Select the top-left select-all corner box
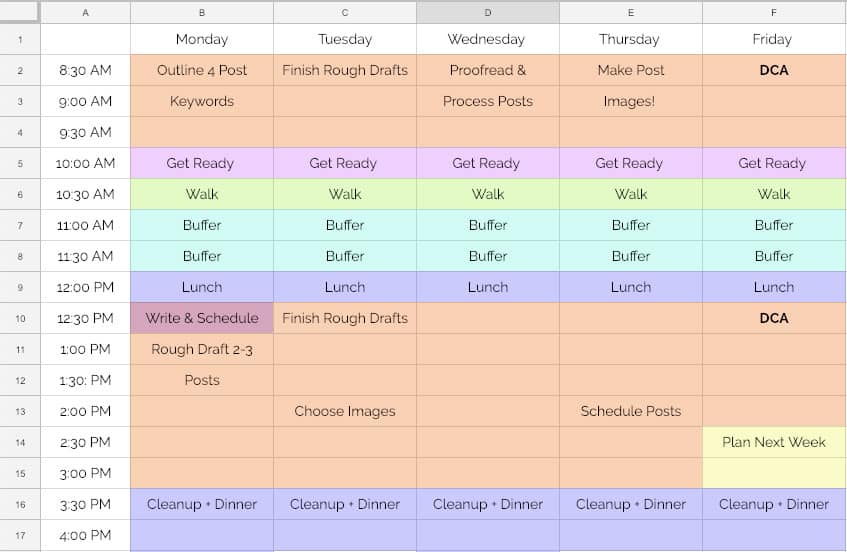Screen dimensions: 847x552 (x=20, y=12)
